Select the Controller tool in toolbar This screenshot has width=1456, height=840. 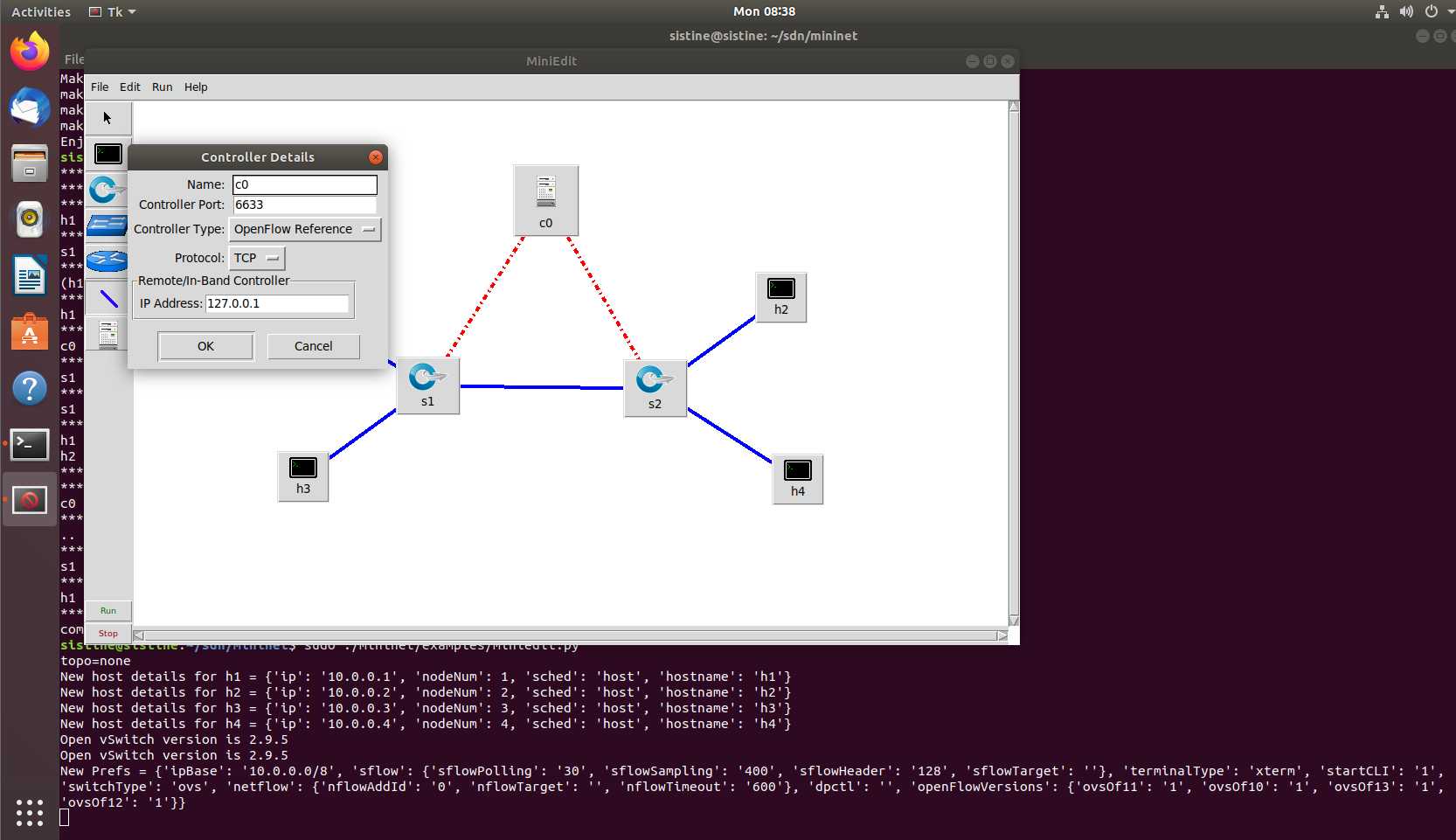coord(107,335)
